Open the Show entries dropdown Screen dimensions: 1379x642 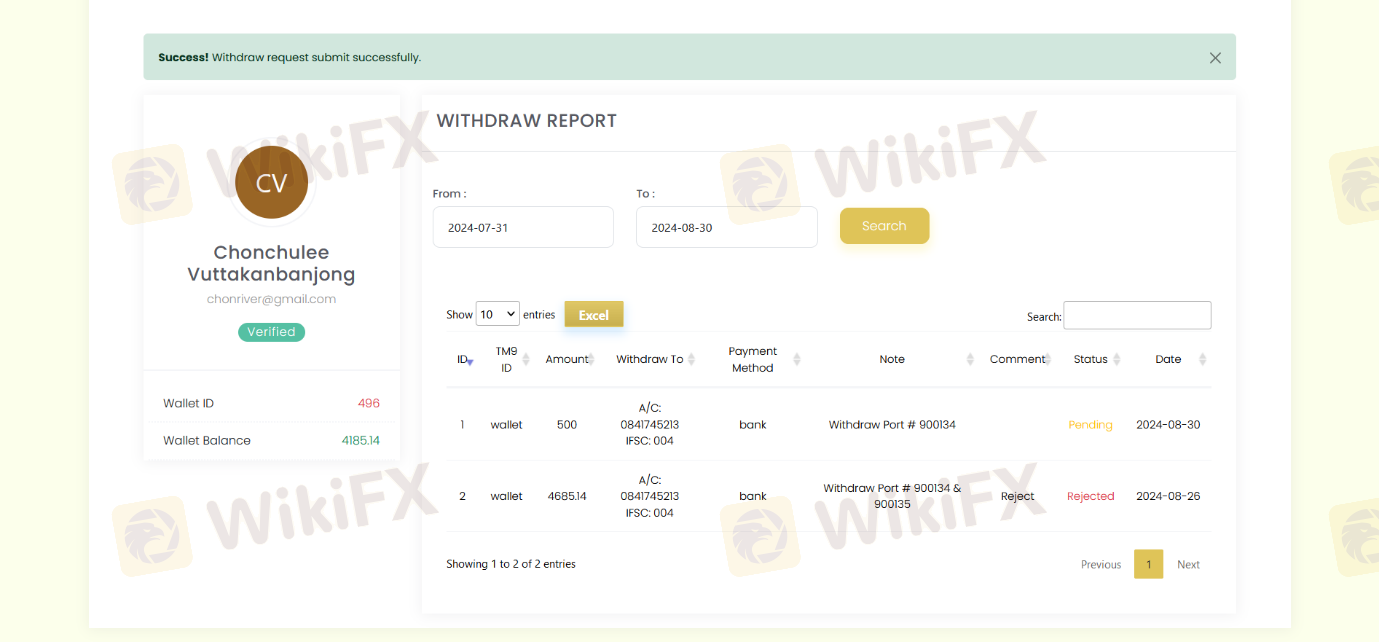(497, 314)
